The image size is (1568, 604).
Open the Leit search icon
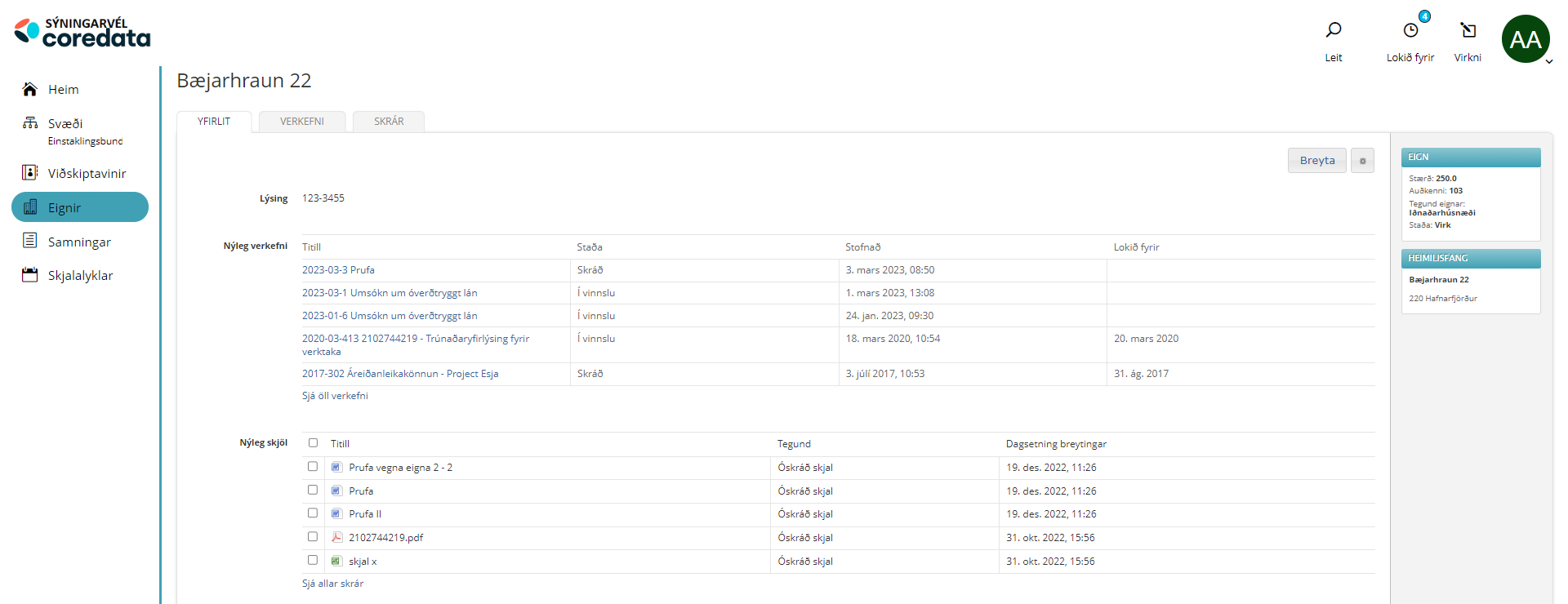click(1333, 31)
